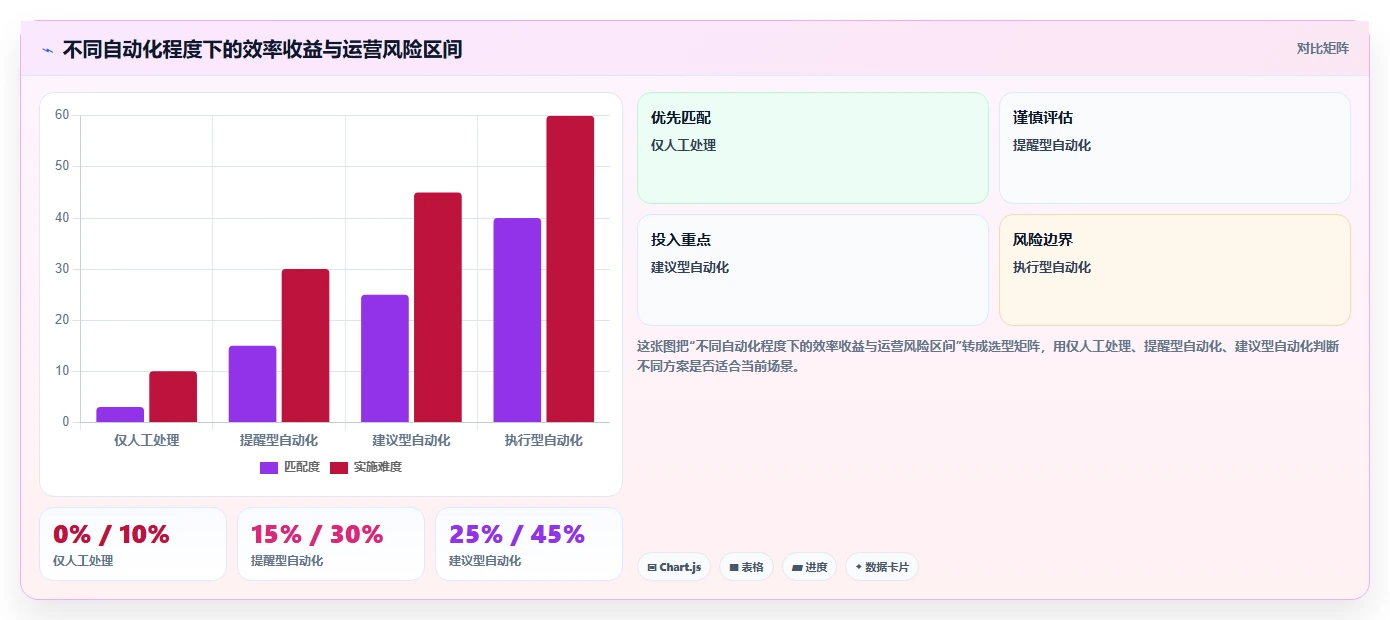Toggle the 匹配度 legend purple swatch
1390x620 pixels.
(269, 467)
